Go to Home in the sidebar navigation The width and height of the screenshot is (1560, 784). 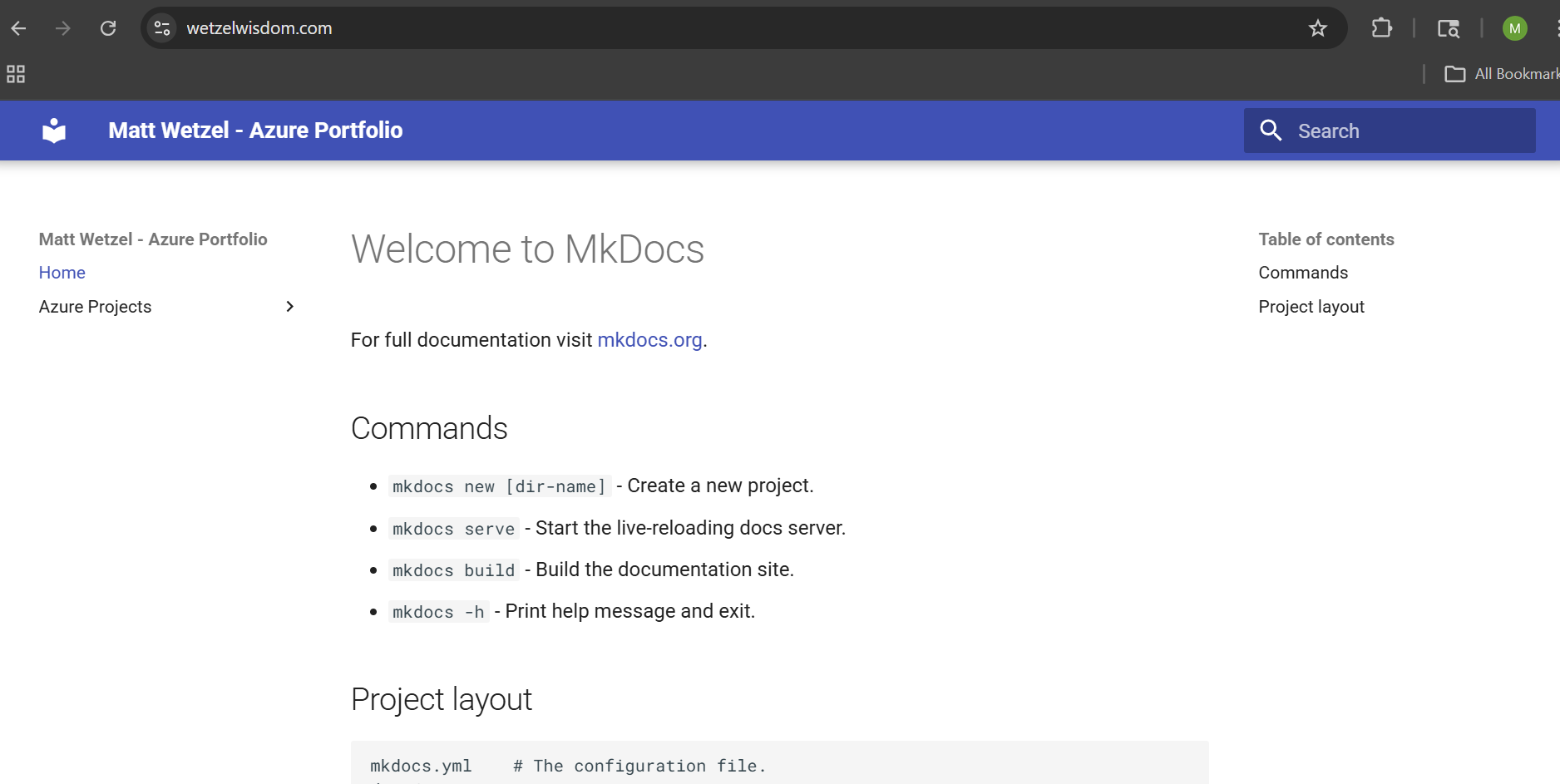click(x=62, y=273)
